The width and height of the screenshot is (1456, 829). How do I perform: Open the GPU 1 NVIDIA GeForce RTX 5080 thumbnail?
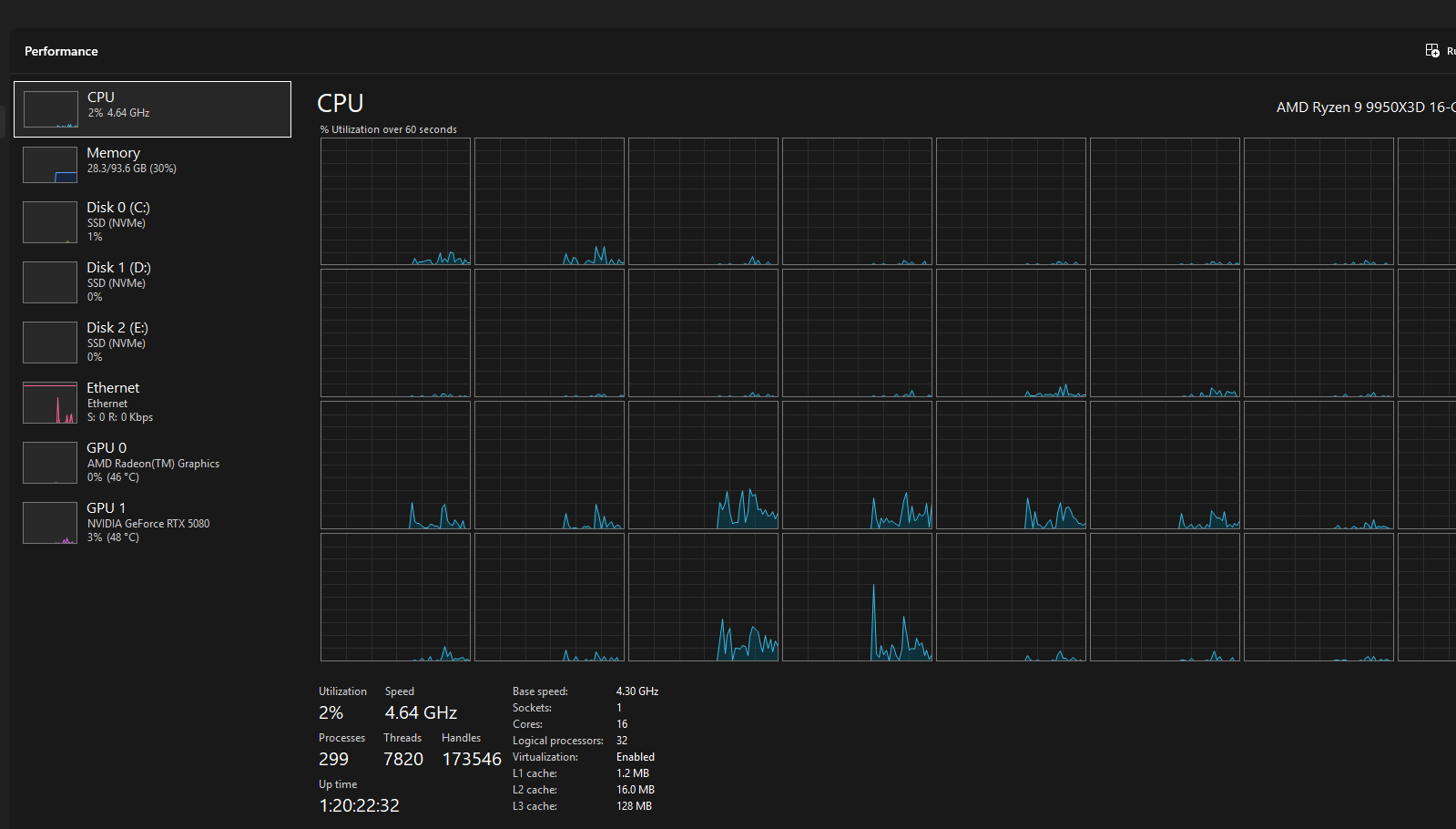coord(50,523)
